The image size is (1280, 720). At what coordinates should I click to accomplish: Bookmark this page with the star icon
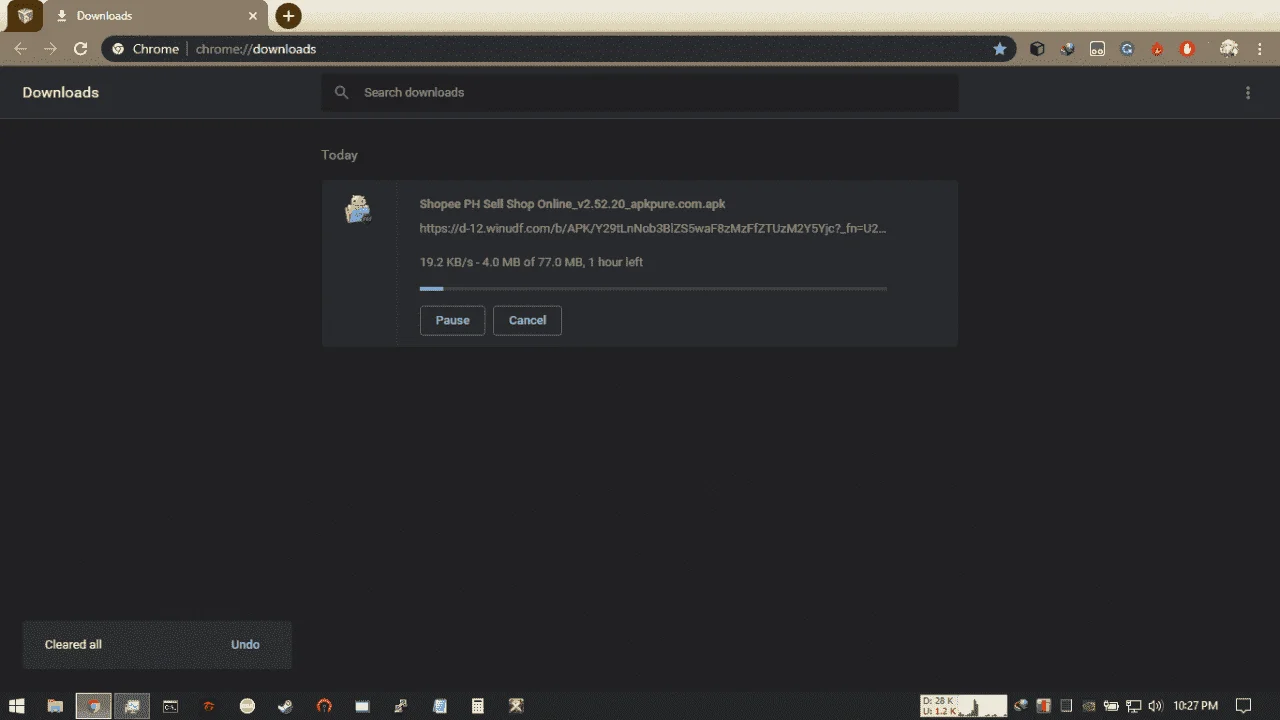(999, 48)
